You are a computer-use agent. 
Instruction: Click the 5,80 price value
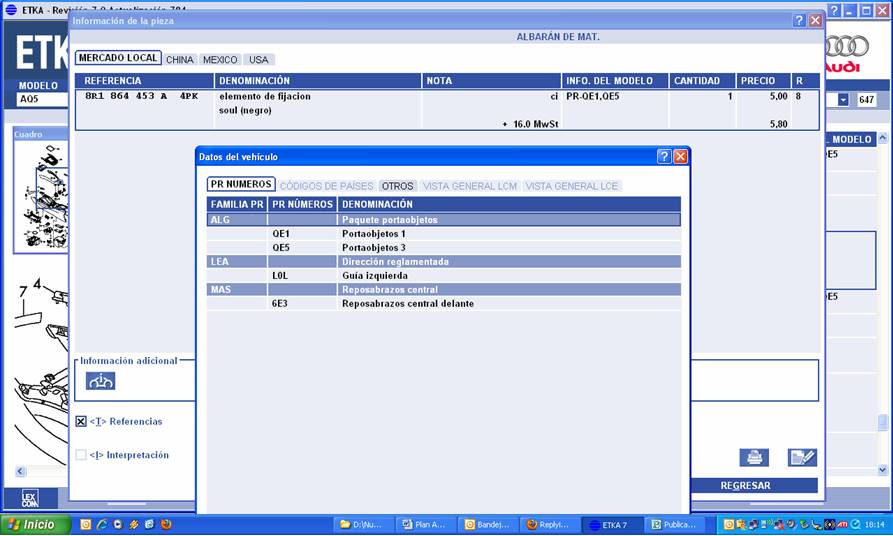[x=779, y=124]
